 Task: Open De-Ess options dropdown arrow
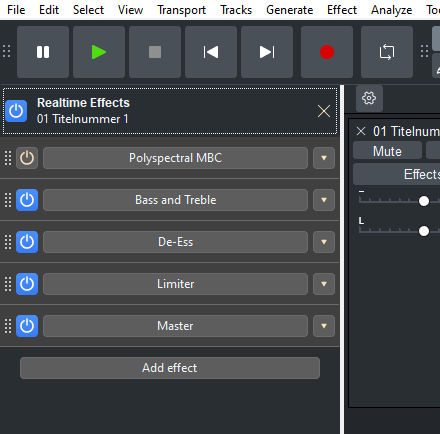pos(324,242)
